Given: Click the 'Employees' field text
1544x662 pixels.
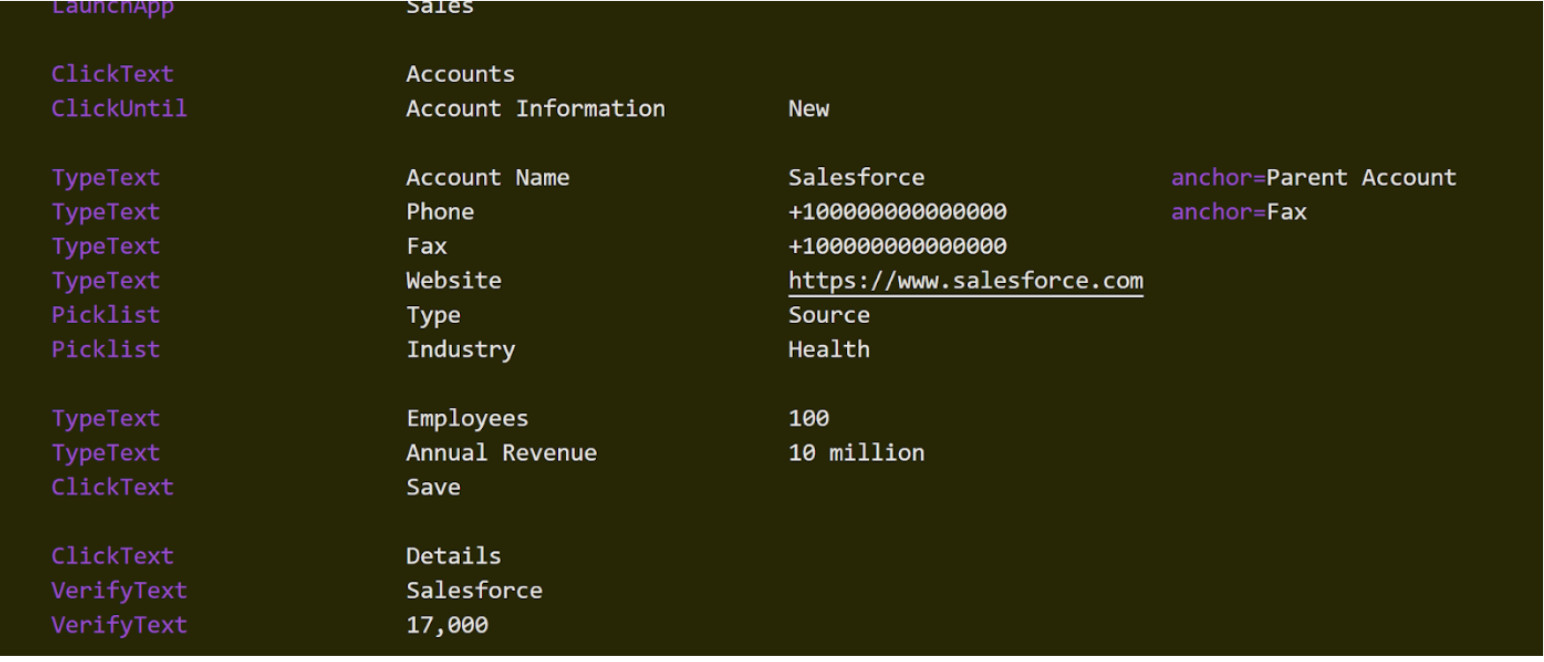Looking at the screenshot, I should pos(467,419).
